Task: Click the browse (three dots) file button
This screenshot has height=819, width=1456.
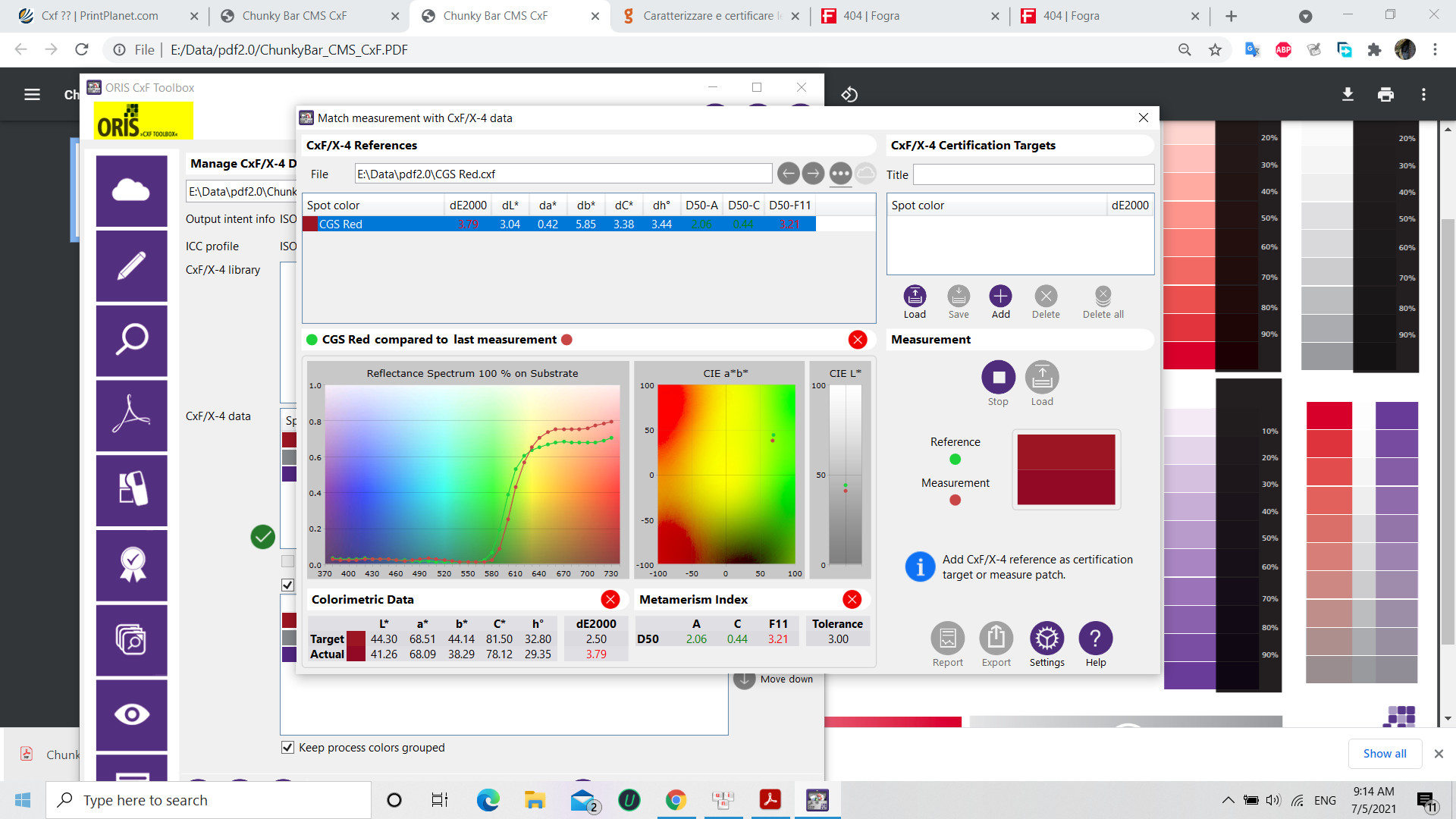Action: click(840, 174)
